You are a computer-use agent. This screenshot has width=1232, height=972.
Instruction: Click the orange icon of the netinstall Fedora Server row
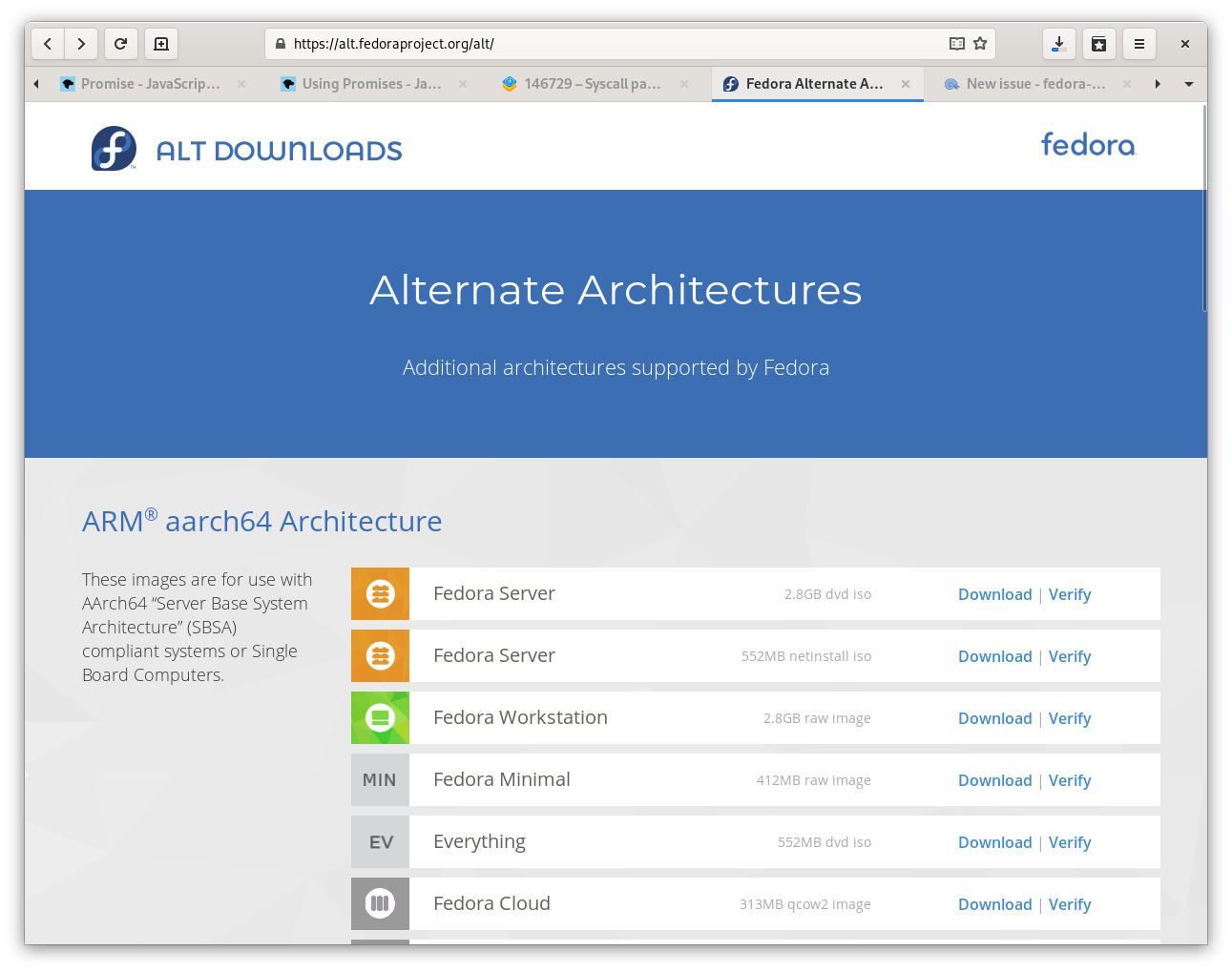tap(380, 655)
